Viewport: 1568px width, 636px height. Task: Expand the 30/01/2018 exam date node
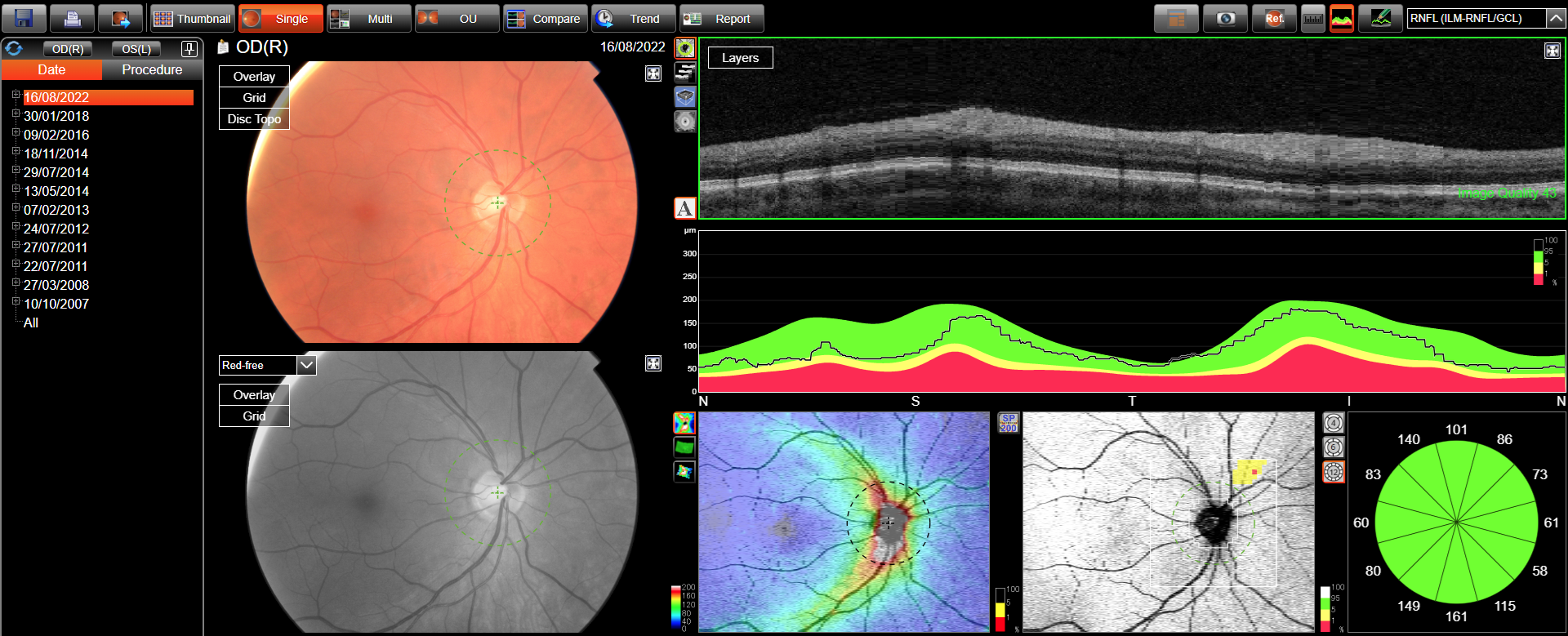(16, 114)
